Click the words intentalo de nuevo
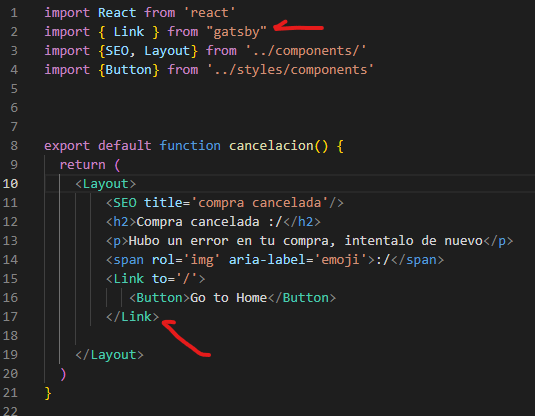 414,241
